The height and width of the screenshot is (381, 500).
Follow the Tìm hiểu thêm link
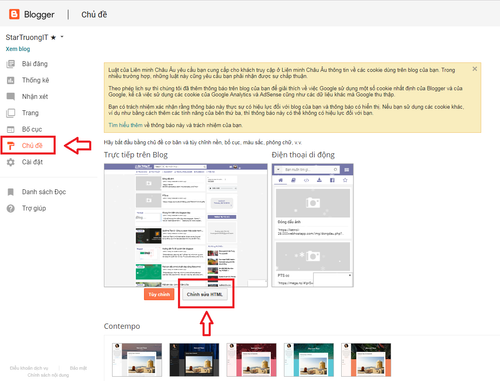coord(125,125)
